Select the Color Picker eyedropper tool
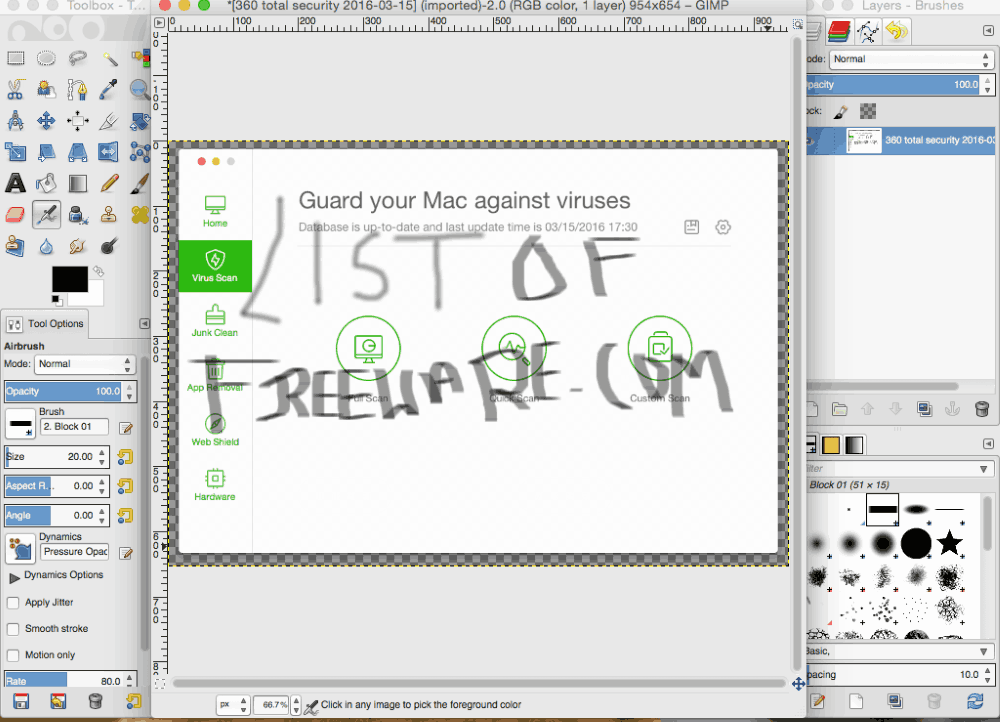1000x722 pixels. pos(110,89)
